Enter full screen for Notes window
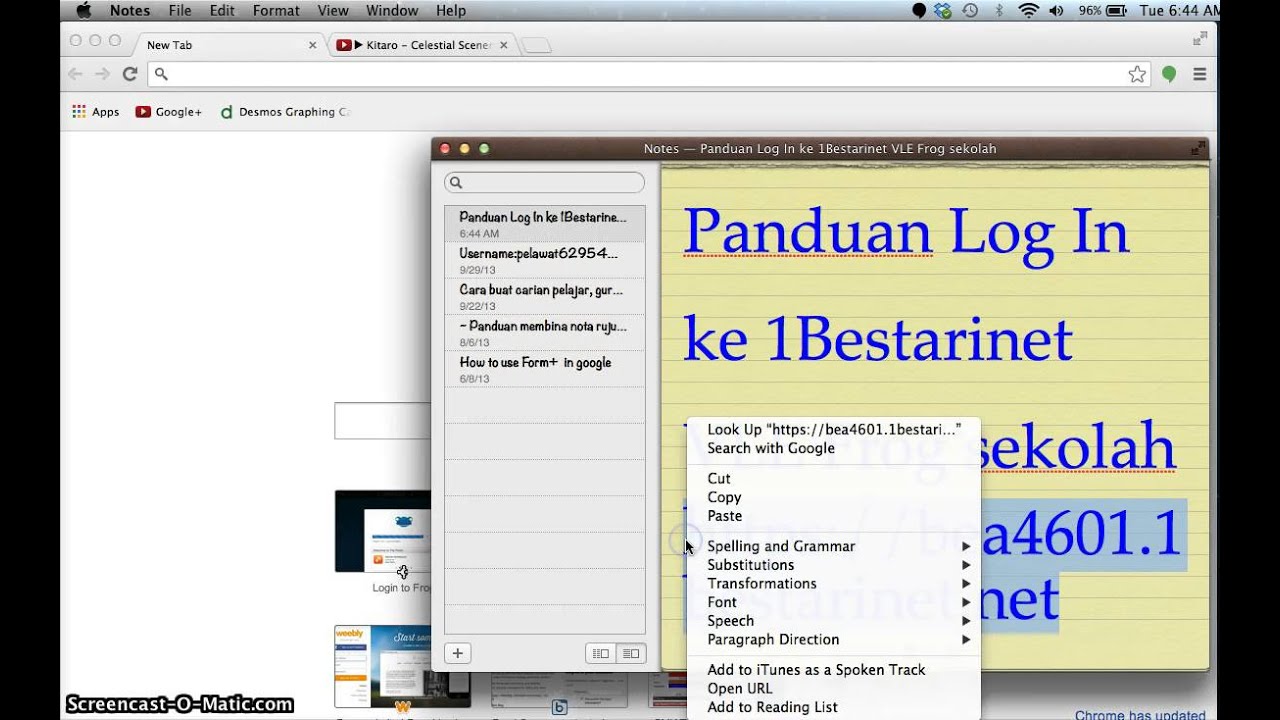The image size is (1280, 720). click(1197, 148)
